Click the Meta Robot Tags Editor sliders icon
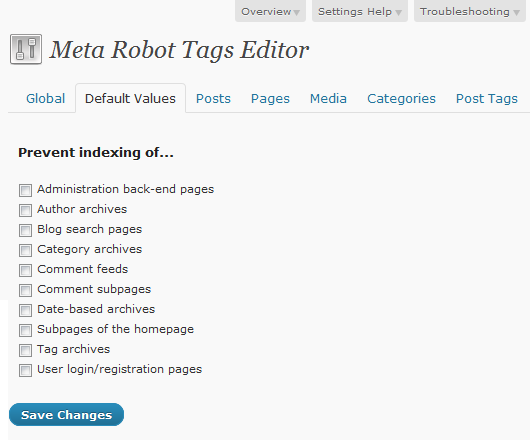 [26, 49]
